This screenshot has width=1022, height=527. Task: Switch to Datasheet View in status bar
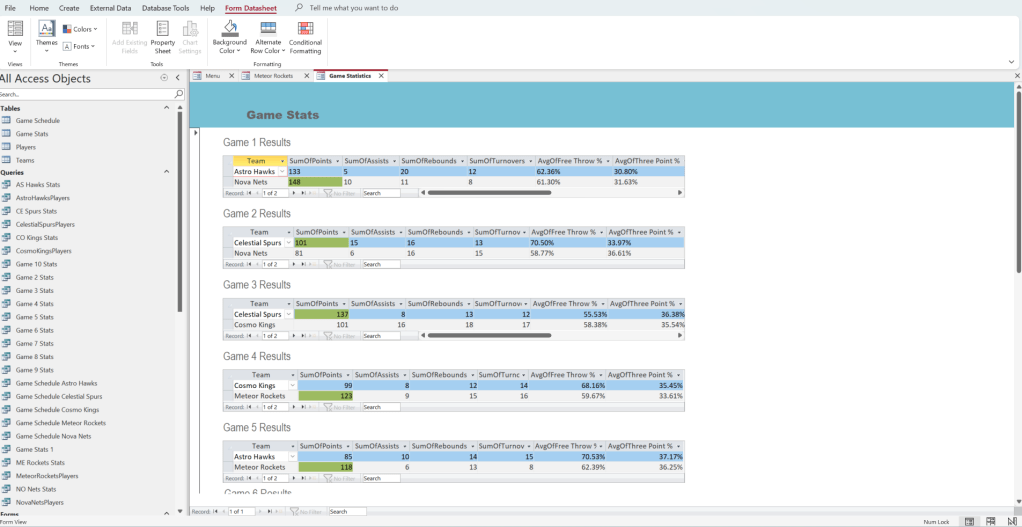click(x=990, y=521)
